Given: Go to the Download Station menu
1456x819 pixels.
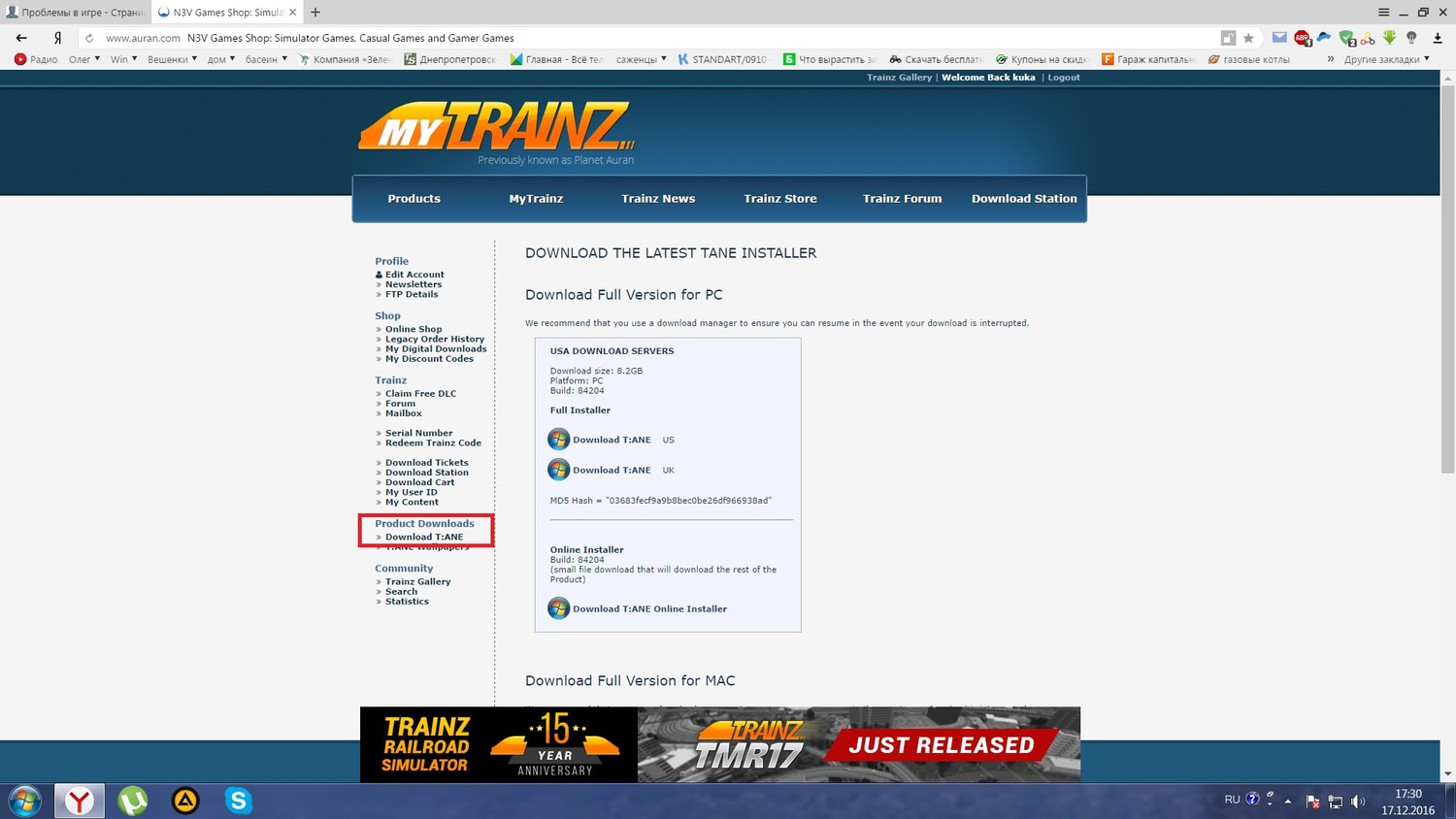Looking at the screenshot, I should pyautogui.click(x=1024, y=199).
